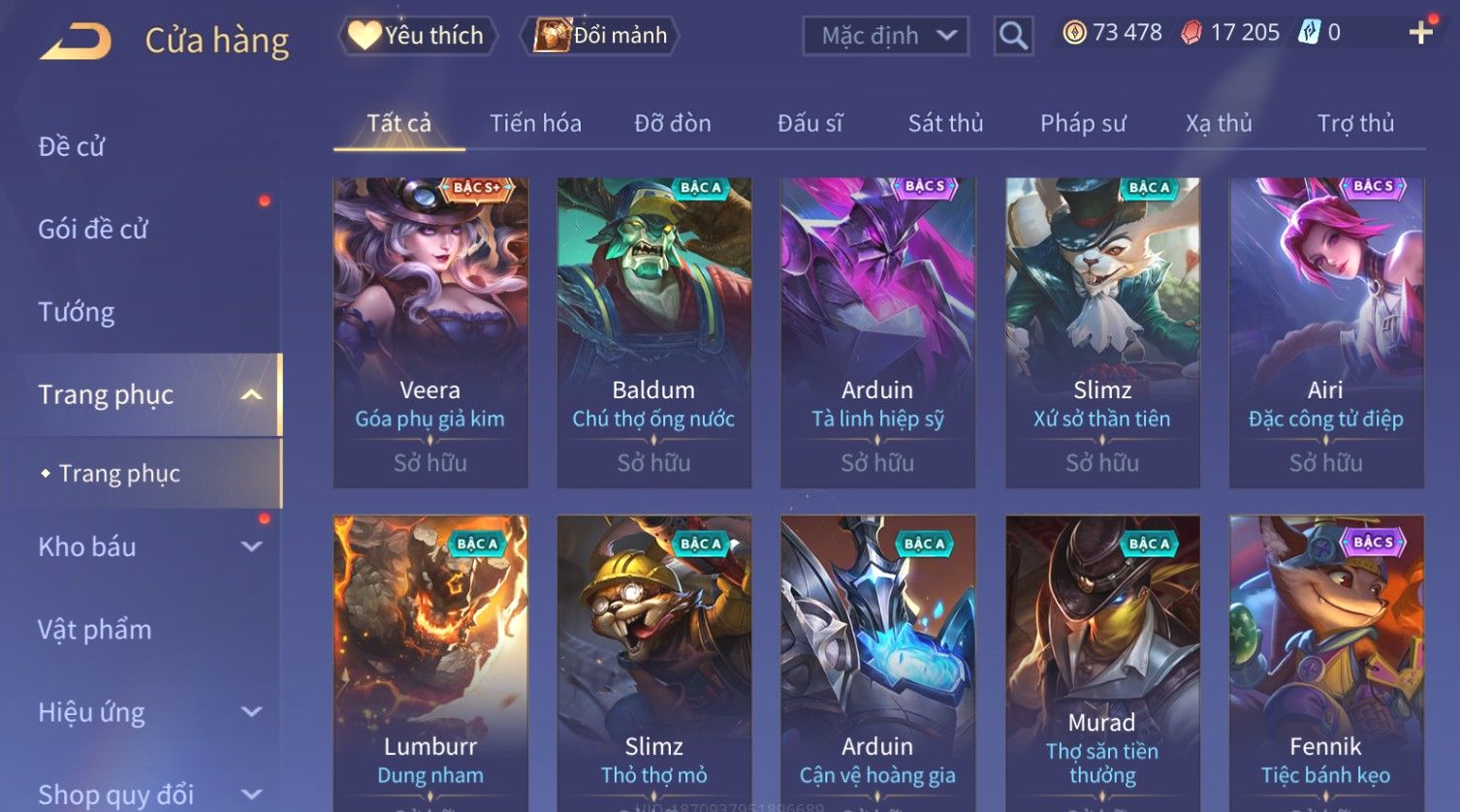Open Tướng in the sidebar
Viewport: 1460px width, 812px height.
click(x=77, y=312)
